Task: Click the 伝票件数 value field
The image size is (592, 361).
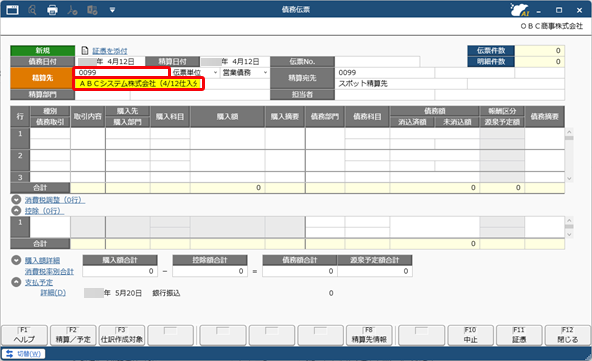Action: click(540, 51)
